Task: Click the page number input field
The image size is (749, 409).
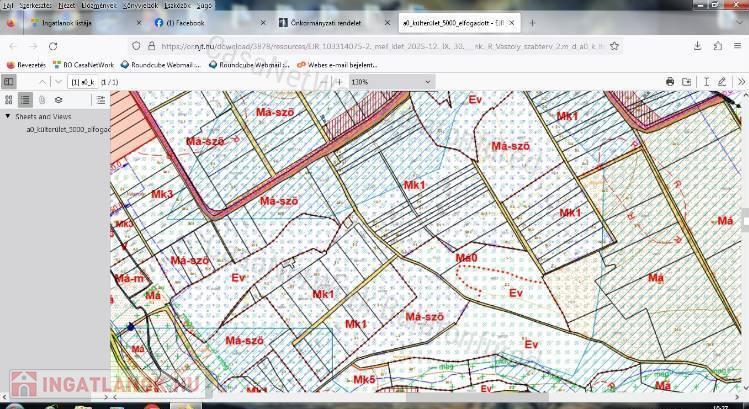Action: [x=83, y=82]
